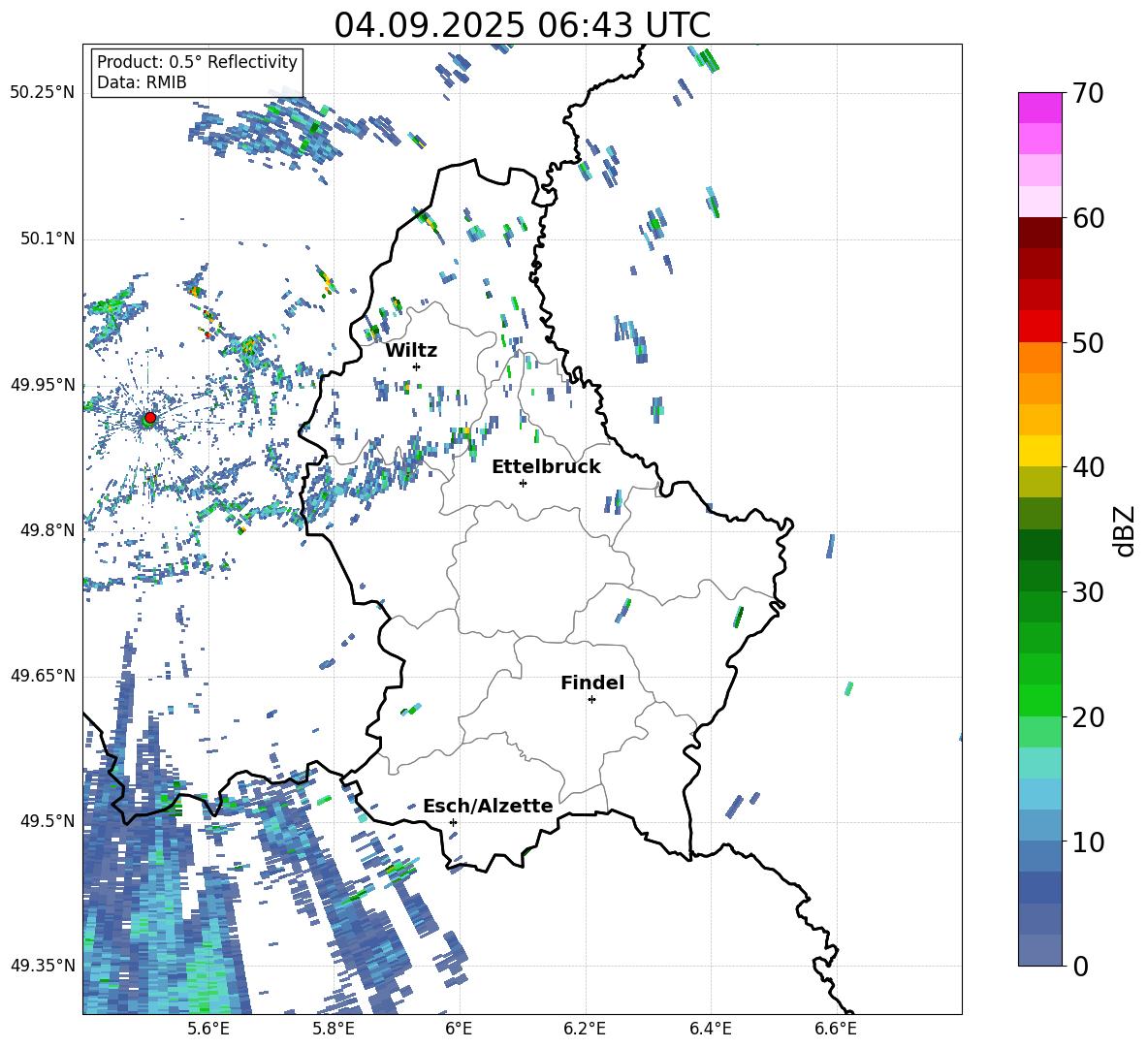Screen dimensions: 1148x1048
Task: Click the 60 tick on colorbar
Action: [1088, 218]
